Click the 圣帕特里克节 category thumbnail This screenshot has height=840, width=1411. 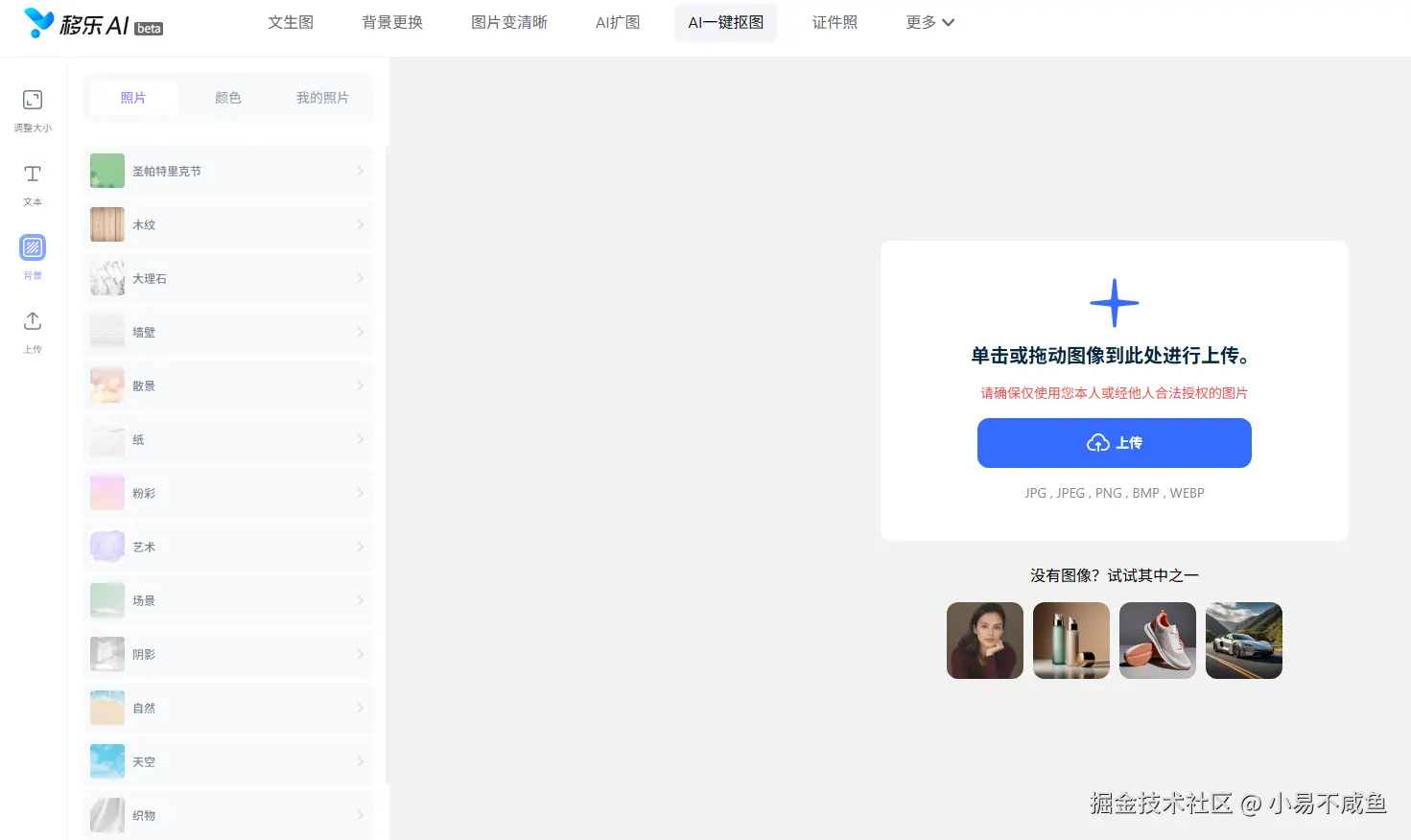point(107,171)
